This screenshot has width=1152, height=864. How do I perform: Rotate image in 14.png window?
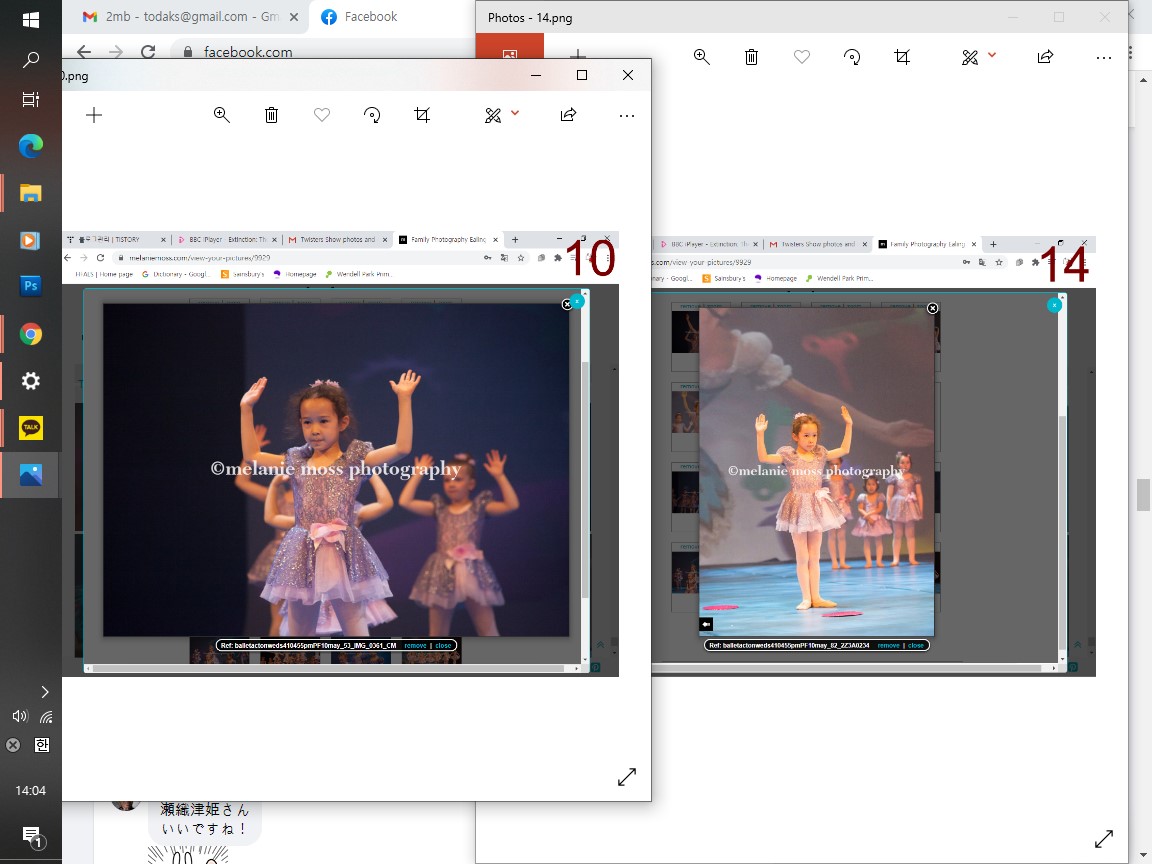coord(852,57)
